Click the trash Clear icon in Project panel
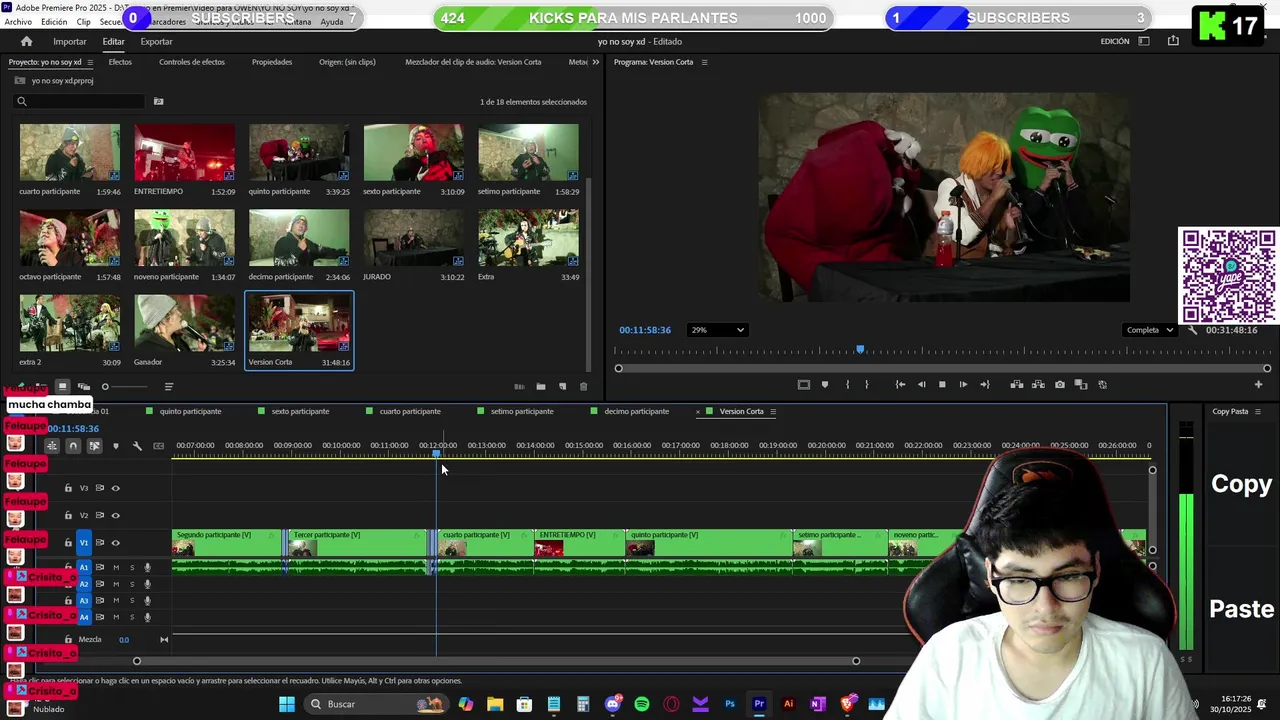This screenshot has width=1280, height=720. pos(584,387)
